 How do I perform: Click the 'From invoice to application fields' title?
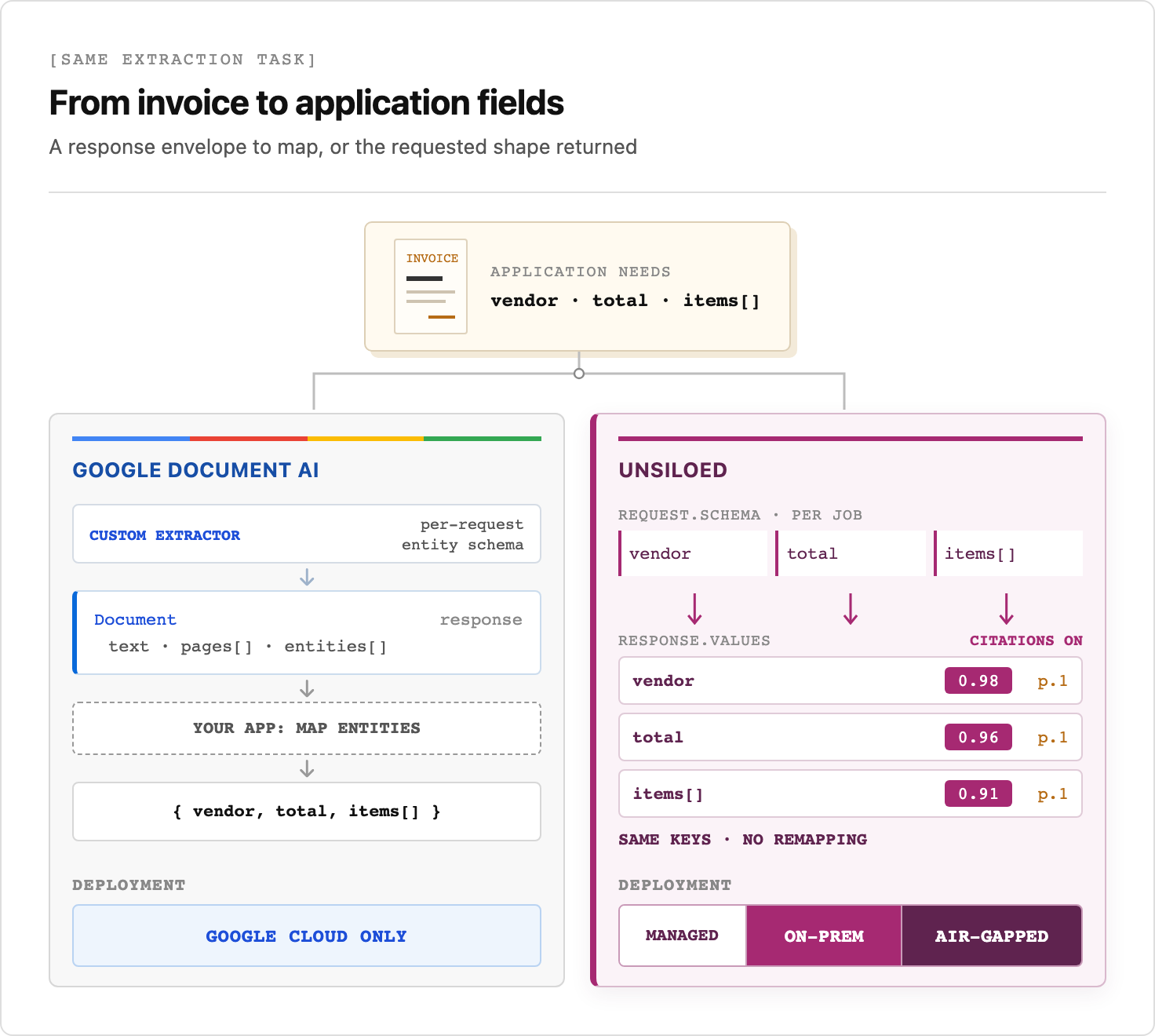[307, 103]
